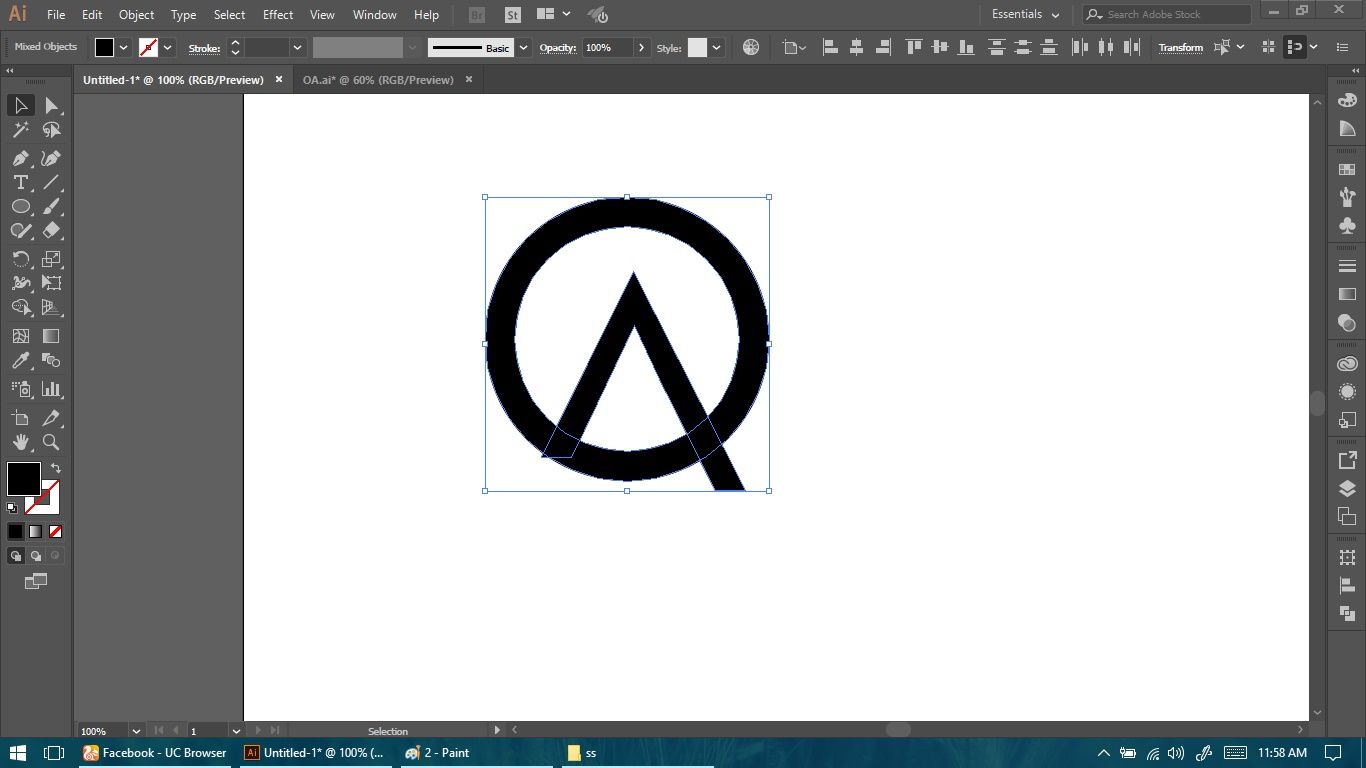The width and height of the screenshot is (1366, 768).
Task: Set paint mode to None
Action: coord(55,532)
